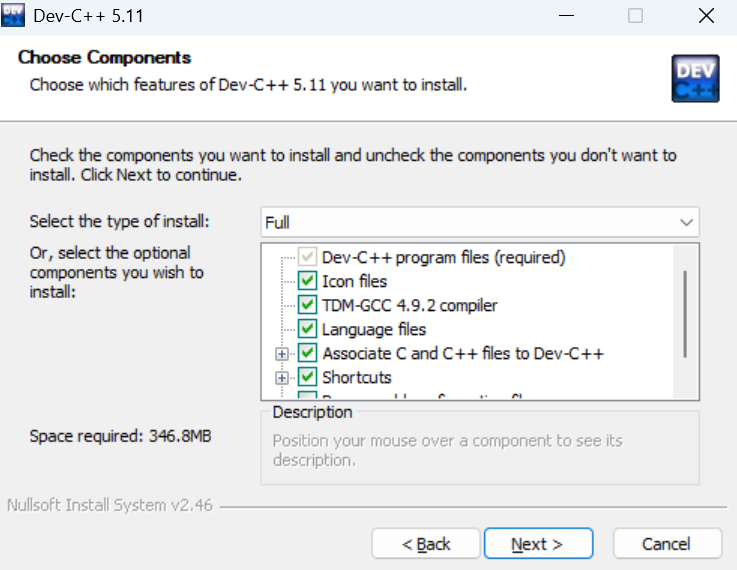Open the install type dropdown showing Full
Image resolution: width=737 pixels, height=570 pixels.
(x=480, y=222)
